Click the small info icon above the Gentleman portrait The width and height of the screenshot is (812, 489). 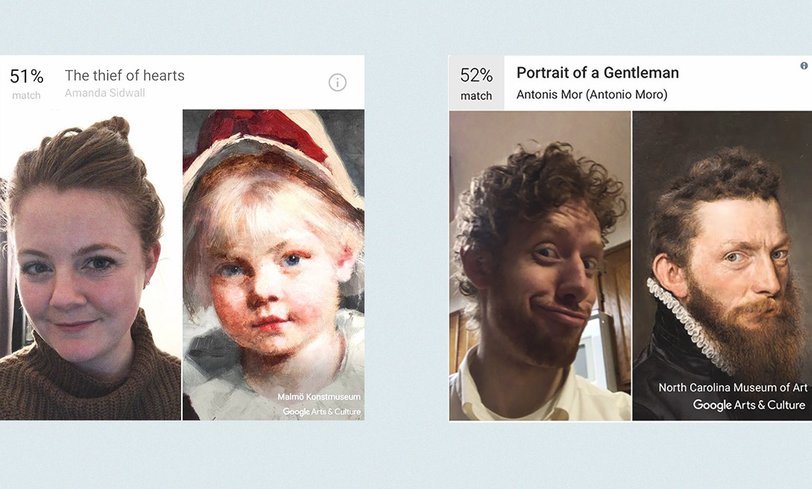[x=804, y=66]
